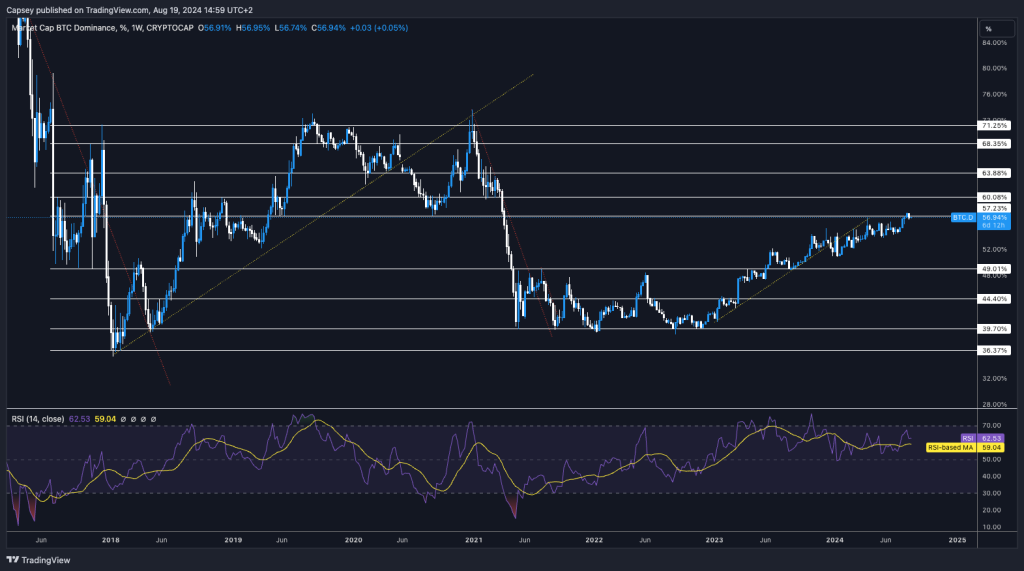
Task: Click the 70.00 level on RSI scale
Action: 990,426
